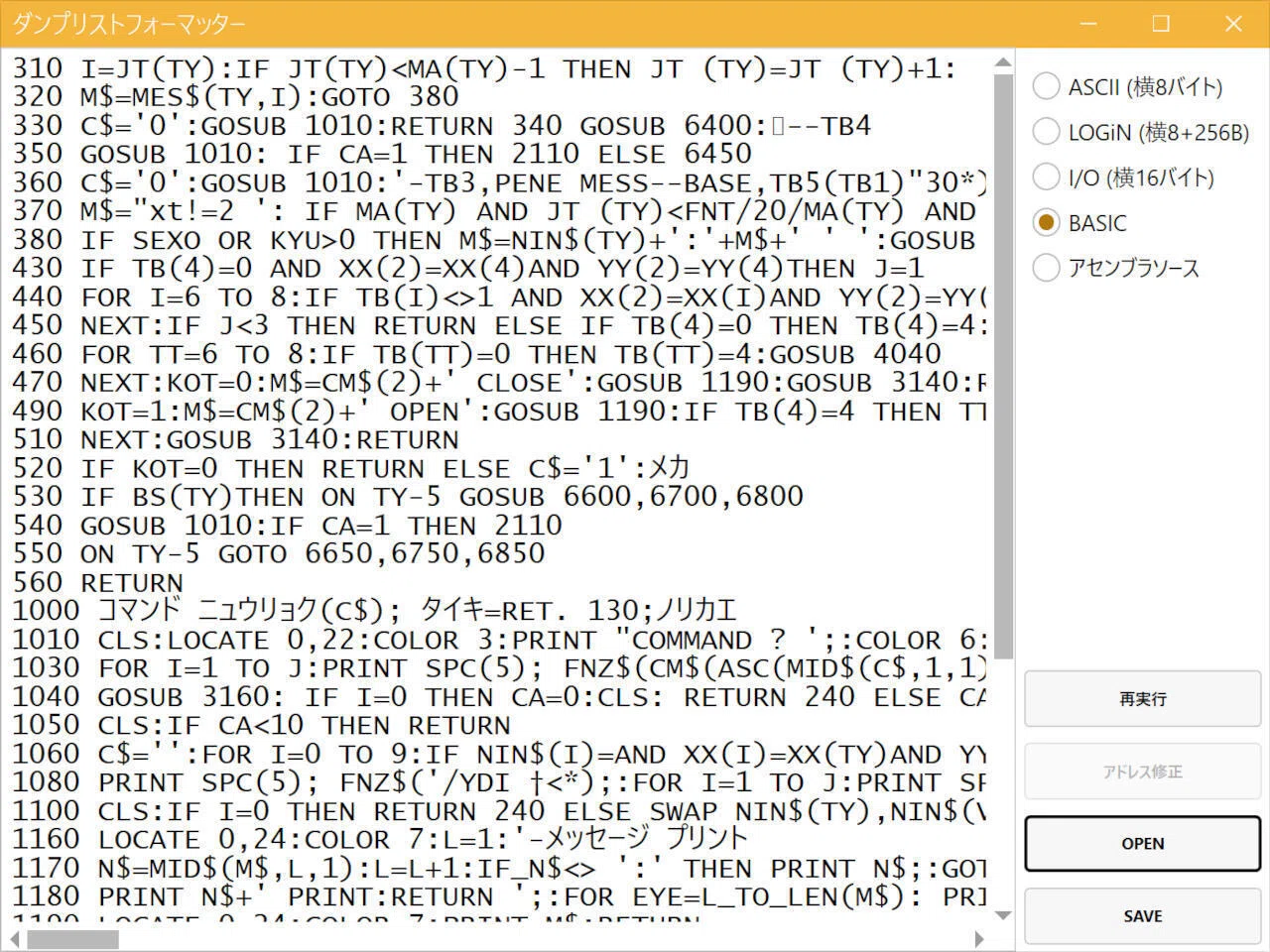Click line 1080 PRINT SPC(5); FNZ$
Viewport: 1270px width, 952px height.
click(x=499, y=782)
